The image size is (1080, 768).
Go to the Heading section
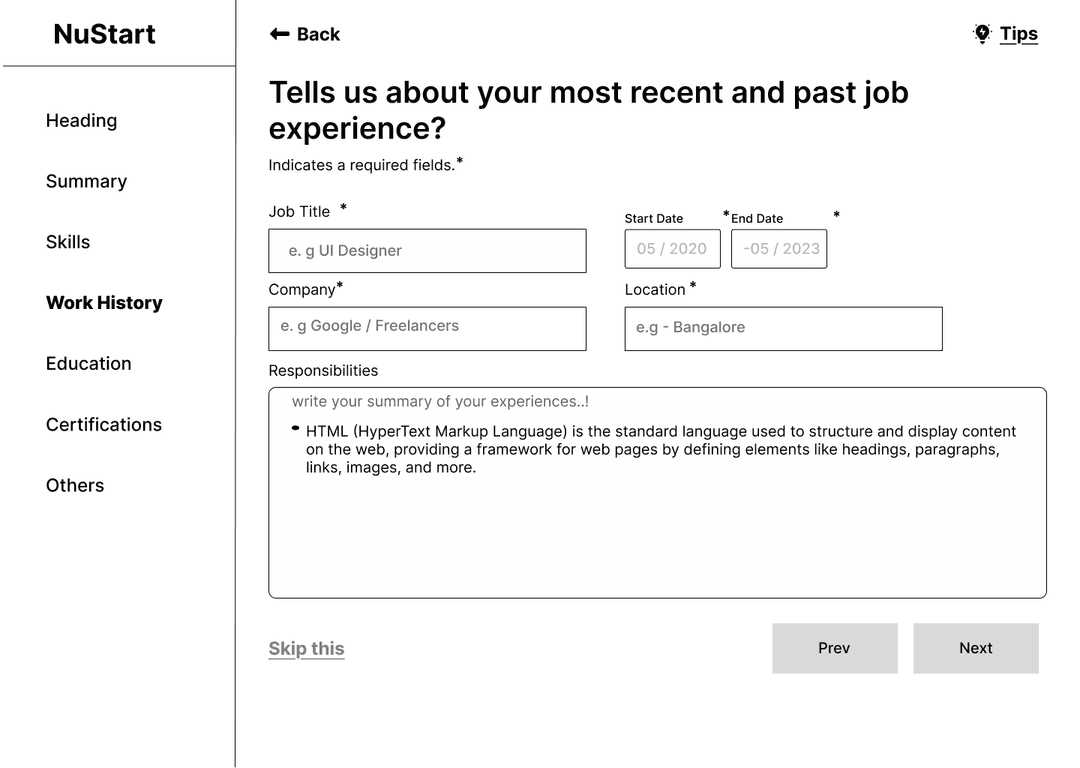click(81, 121)
